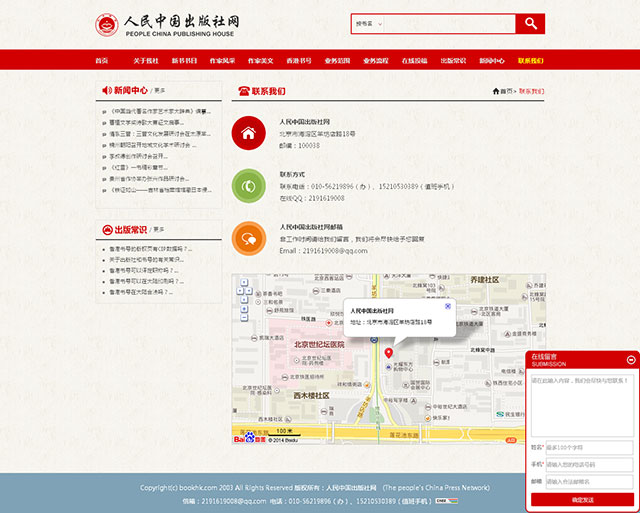
Task: Close the map info popup
Action: coord(448,306)
